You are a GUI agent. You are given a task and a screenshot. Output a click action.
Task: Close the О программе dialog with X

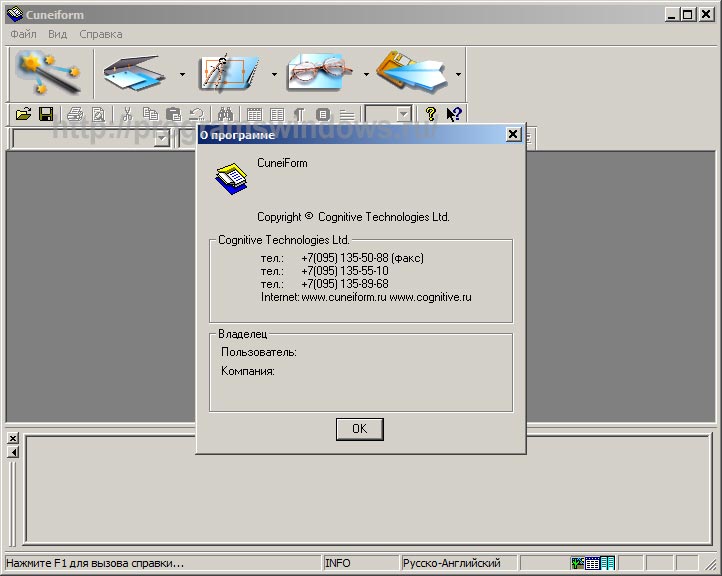pos(513,135)
